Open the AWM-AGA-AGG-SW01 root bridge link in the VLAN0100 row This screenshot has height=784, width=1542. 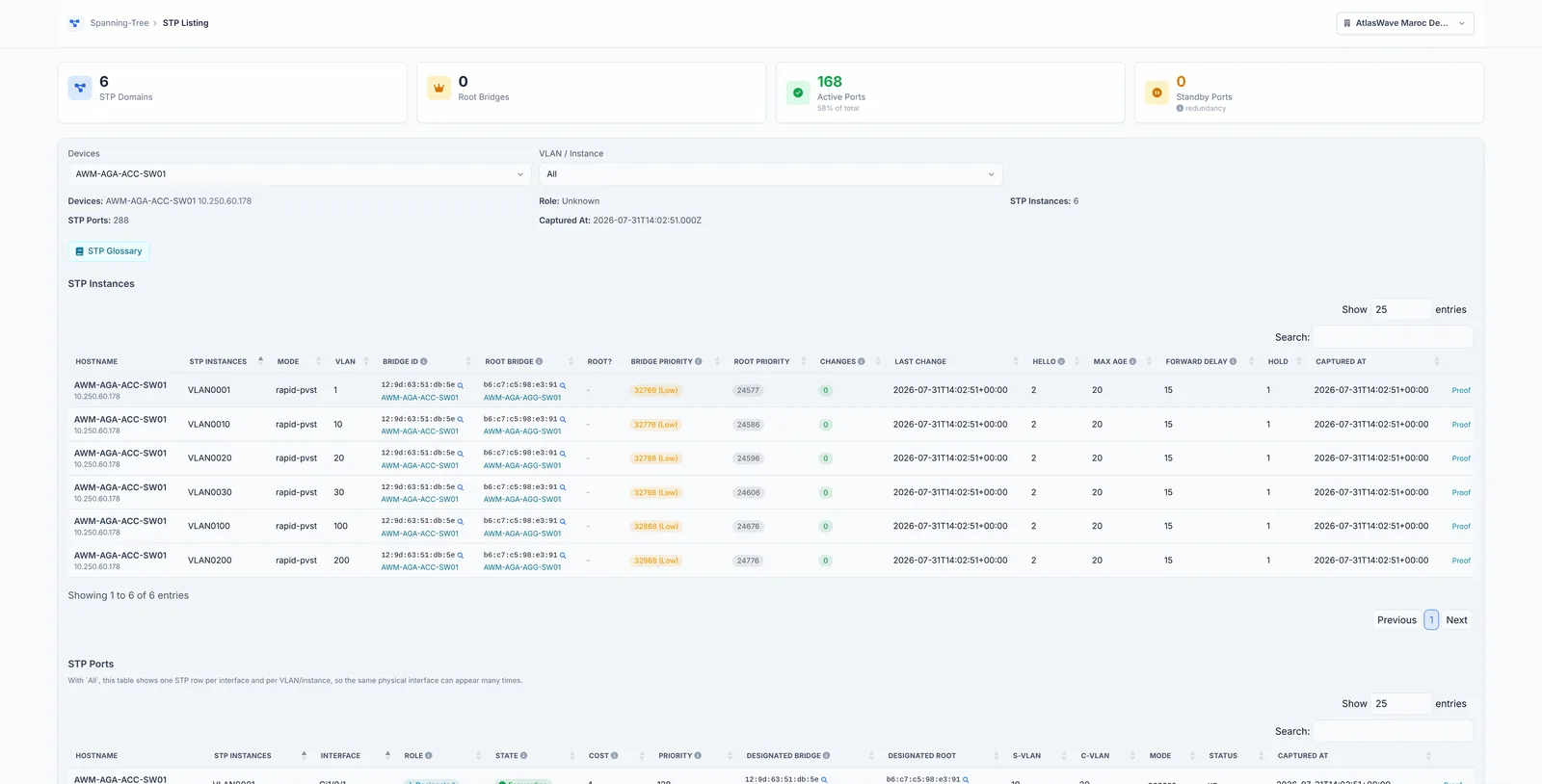[522, 534]
